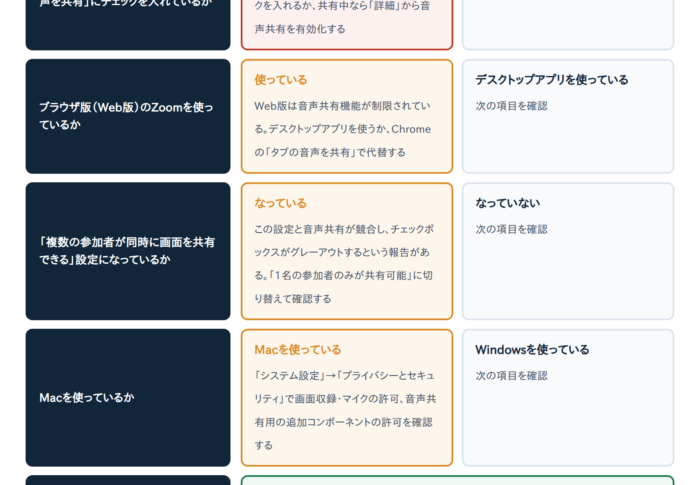
Task: Click the text 'Web版は音声共有機能が制限されている'
Action: coord(342,117)
